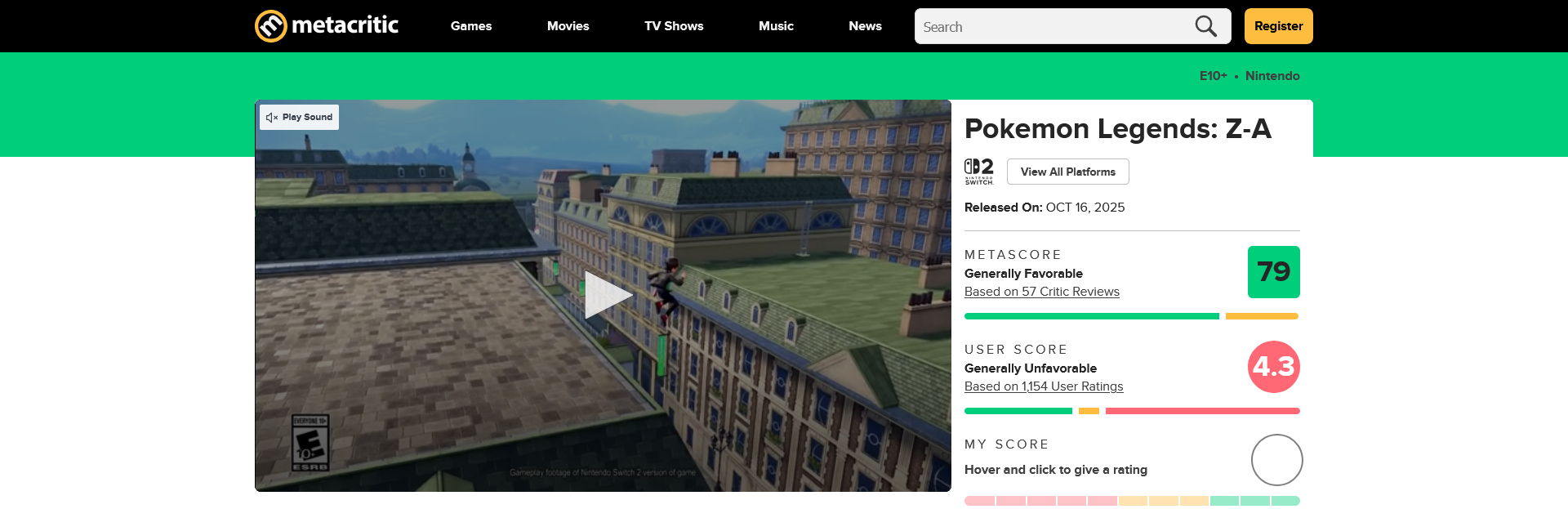
Task: Click the red 4.3 user score badge
Action: pos(1273,367)
